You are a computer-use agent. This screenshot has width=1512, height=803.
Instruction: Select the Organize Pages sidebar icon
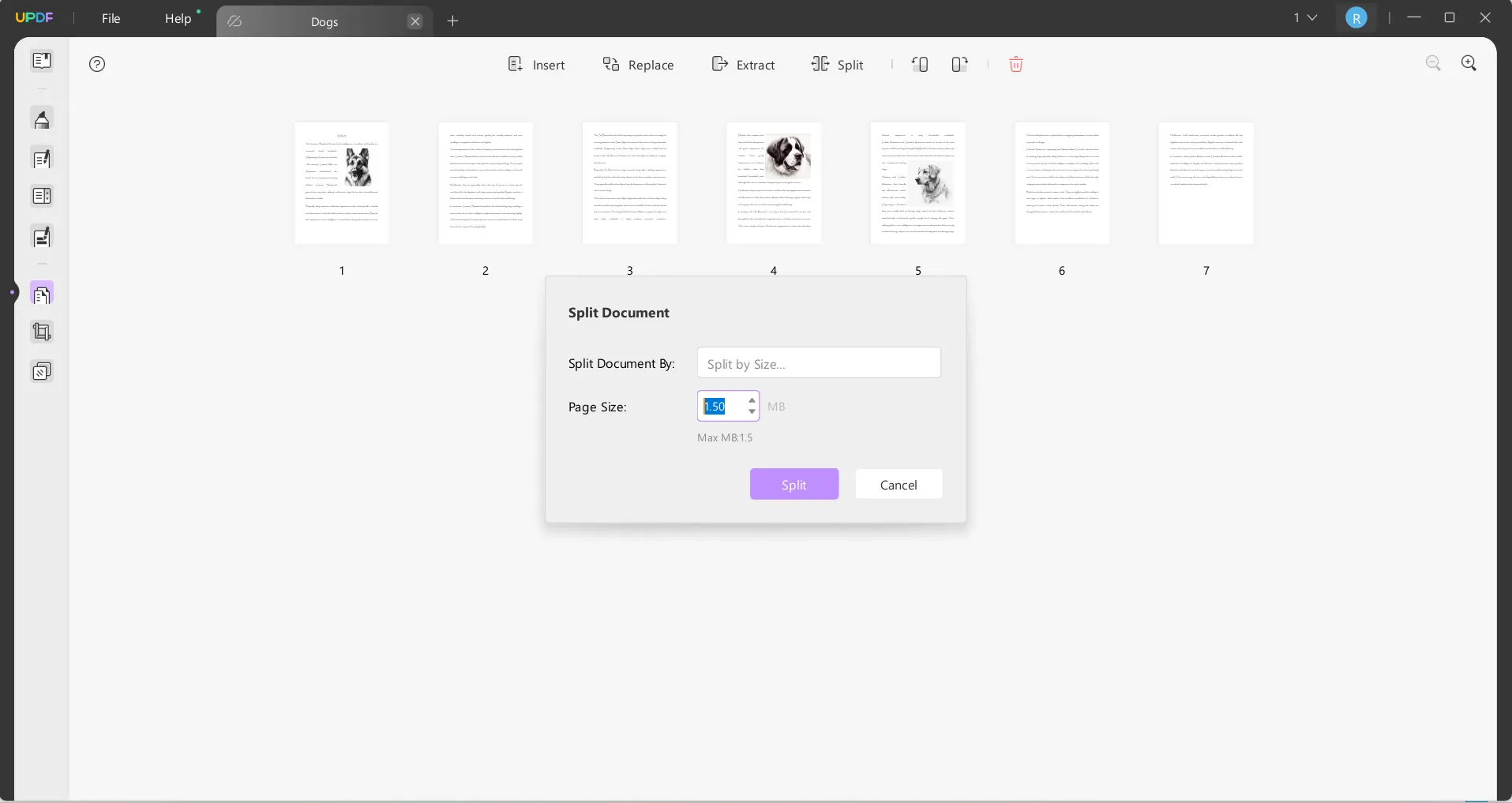coord(42,295)
